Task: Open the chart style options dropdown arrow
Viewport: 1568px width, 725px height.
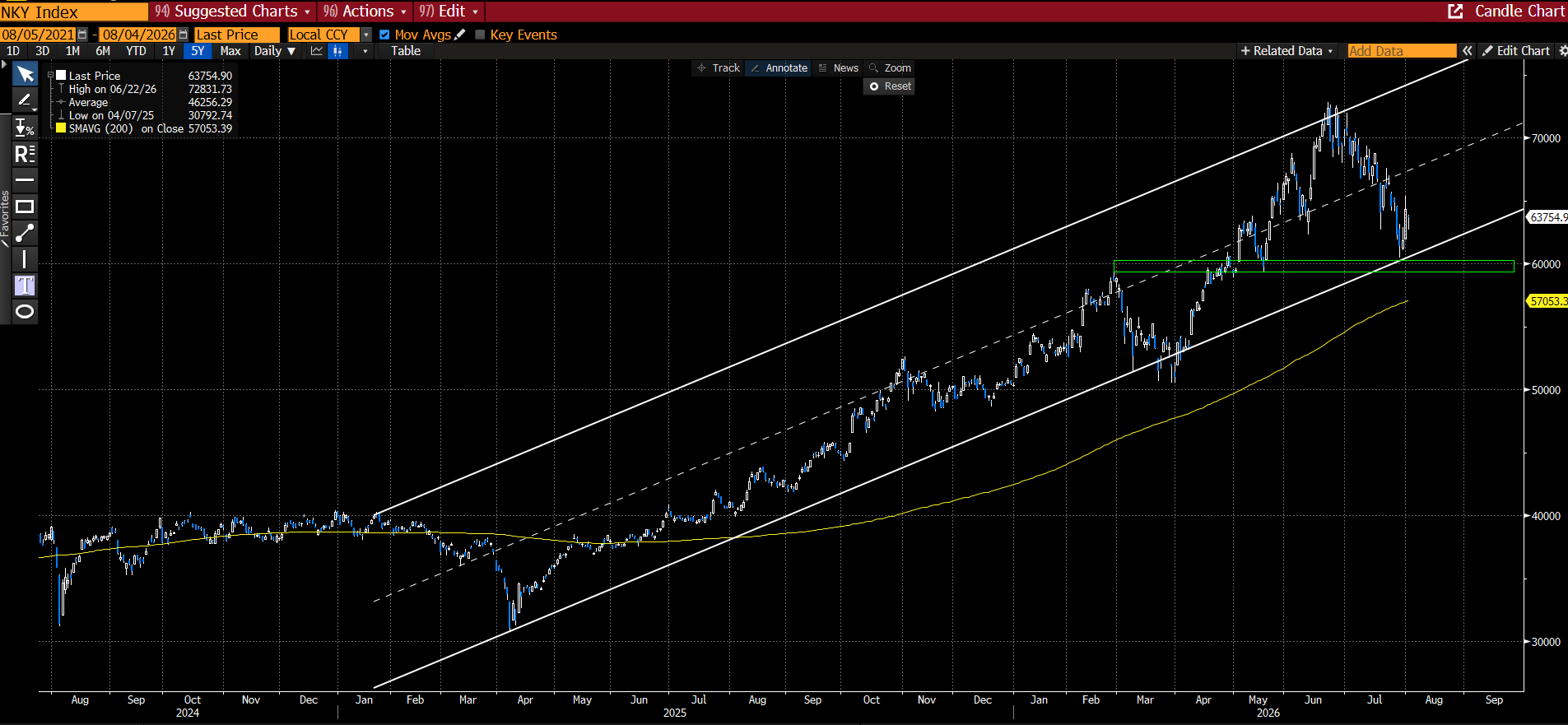Action: coord(365,51)
